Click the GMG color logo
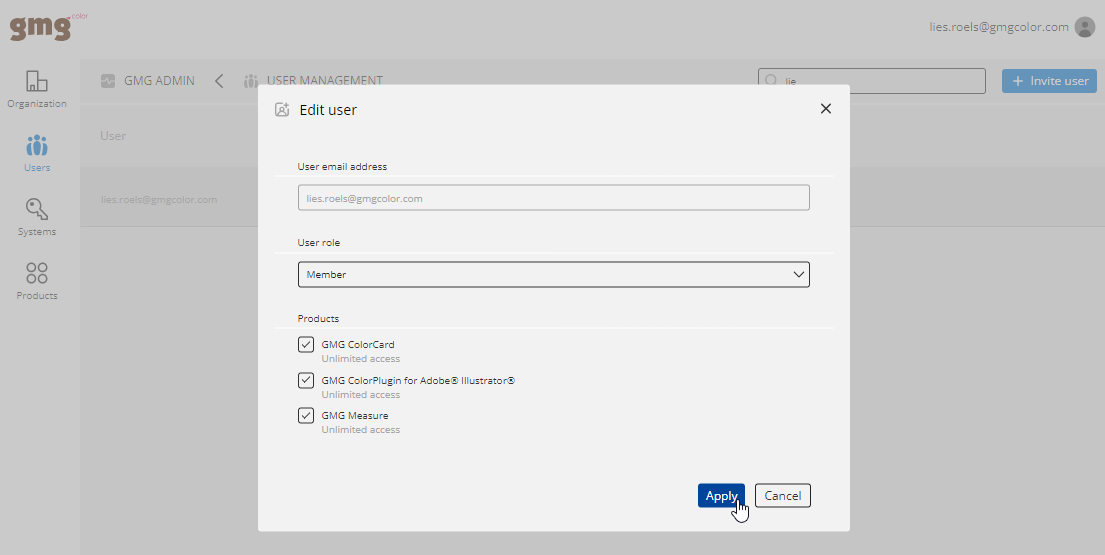The image size is (1105, 555). 48,27
